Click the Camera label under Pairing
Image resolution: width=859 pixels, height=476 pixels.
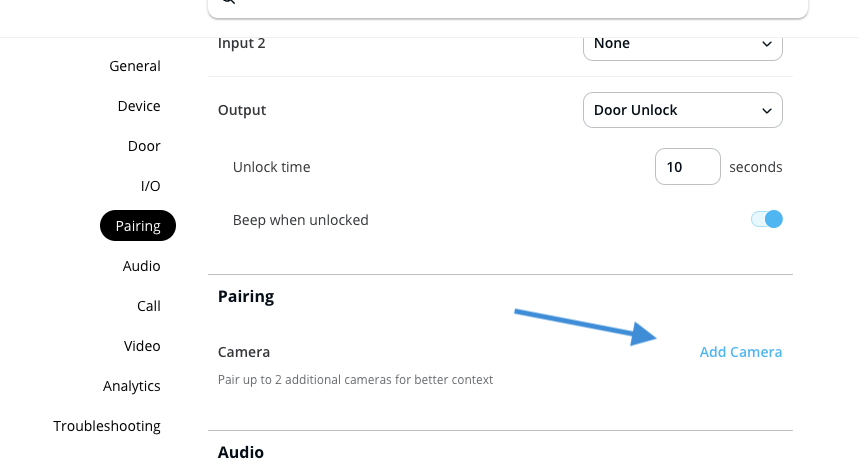coord(244,352)
